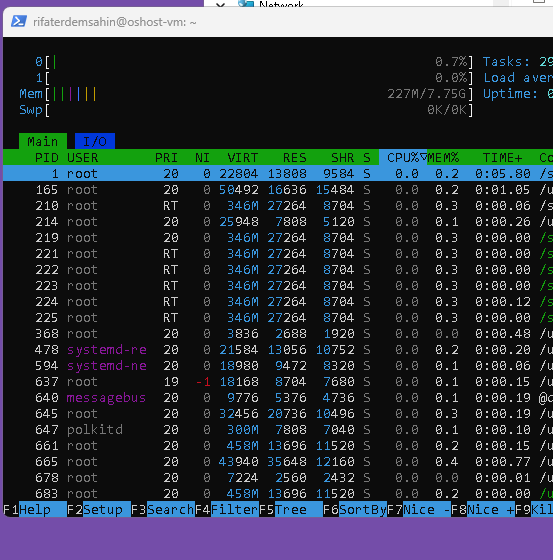This screenshot has width=553, height=560.
Task: Collapse the Network tree chevron
Action: [220, 4]
